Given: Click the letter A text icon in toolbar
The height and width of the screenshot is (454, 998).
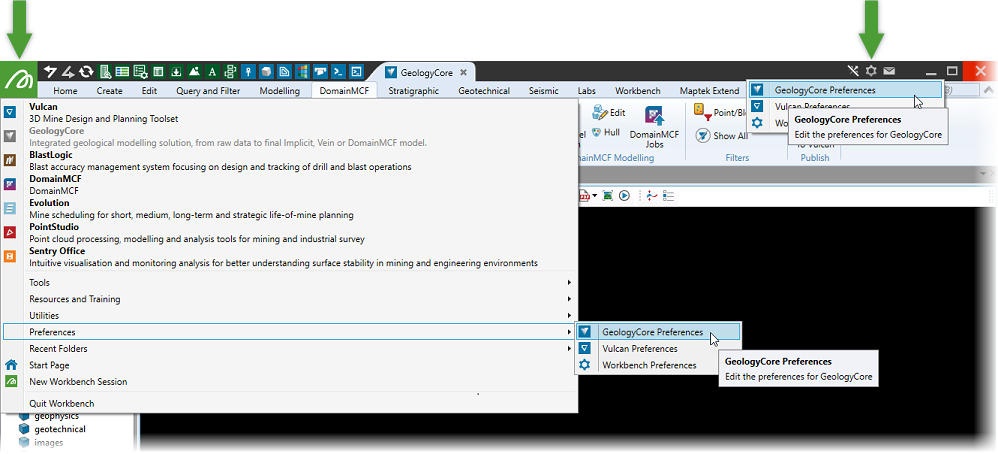Looking at the screenshot, I should coord(213,71).
